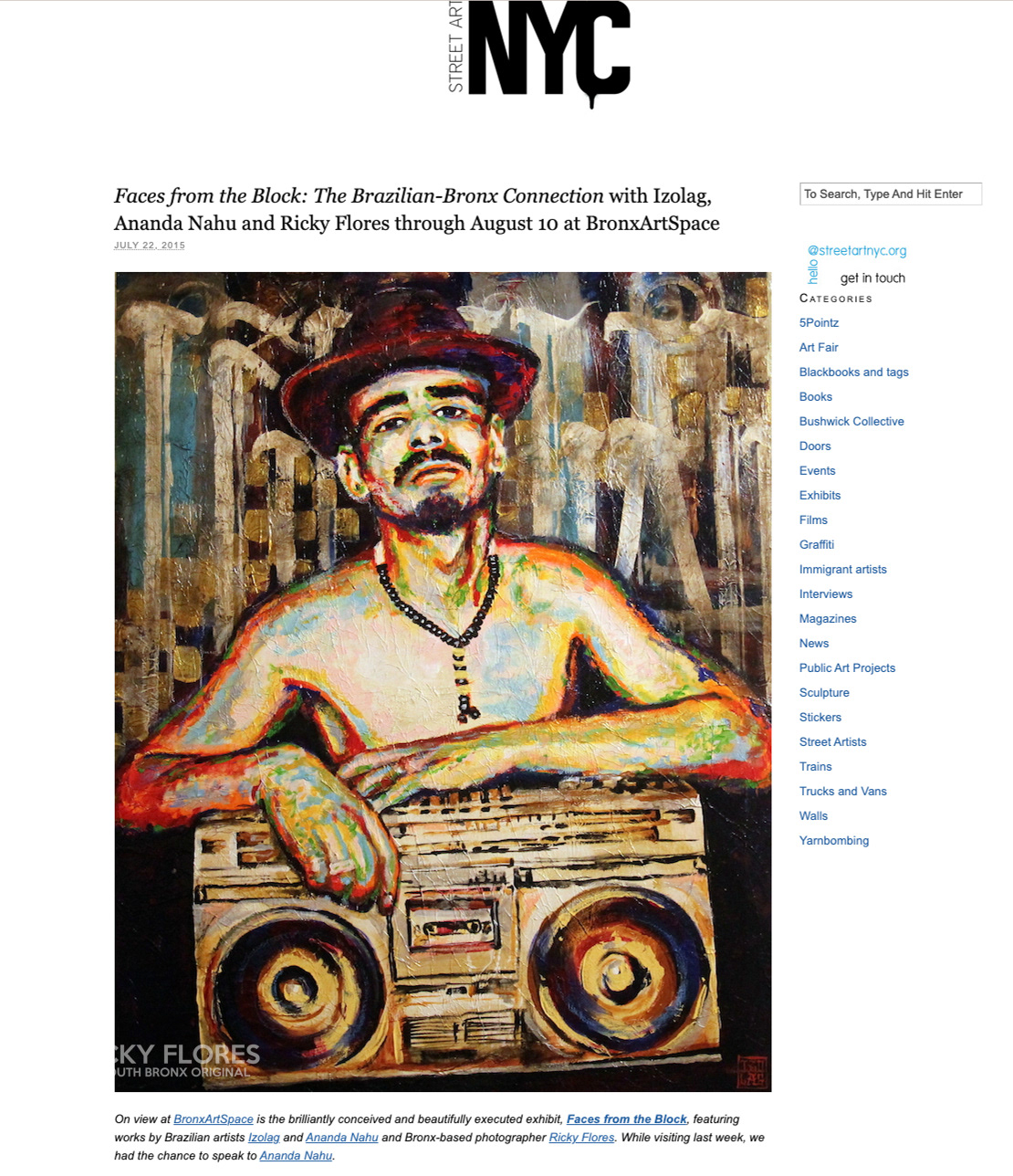Viewport: 1013px width, 1176px height.
Task: Focus the search input field
Action: pos(890,194)
